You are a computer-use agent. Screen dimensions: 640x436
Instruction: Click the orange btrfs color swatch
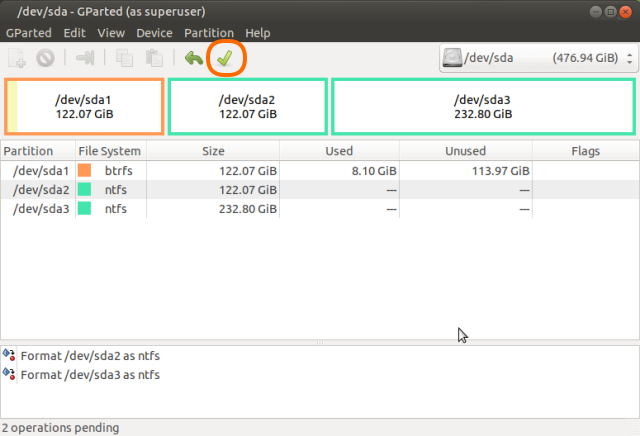coord(85,171)
